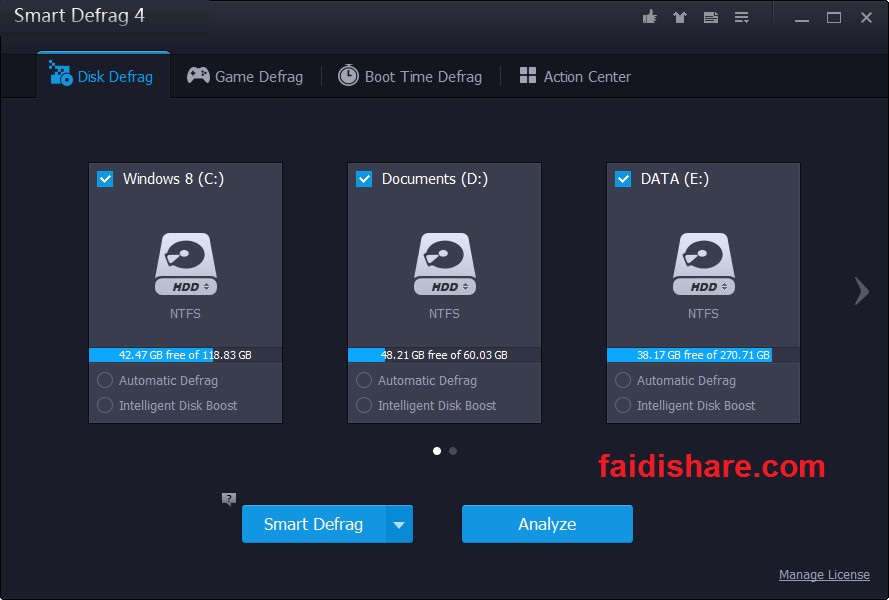The image size is (889, 600).
Task: Click the Documents (D:) drive label
Action: tap(435, 179)
